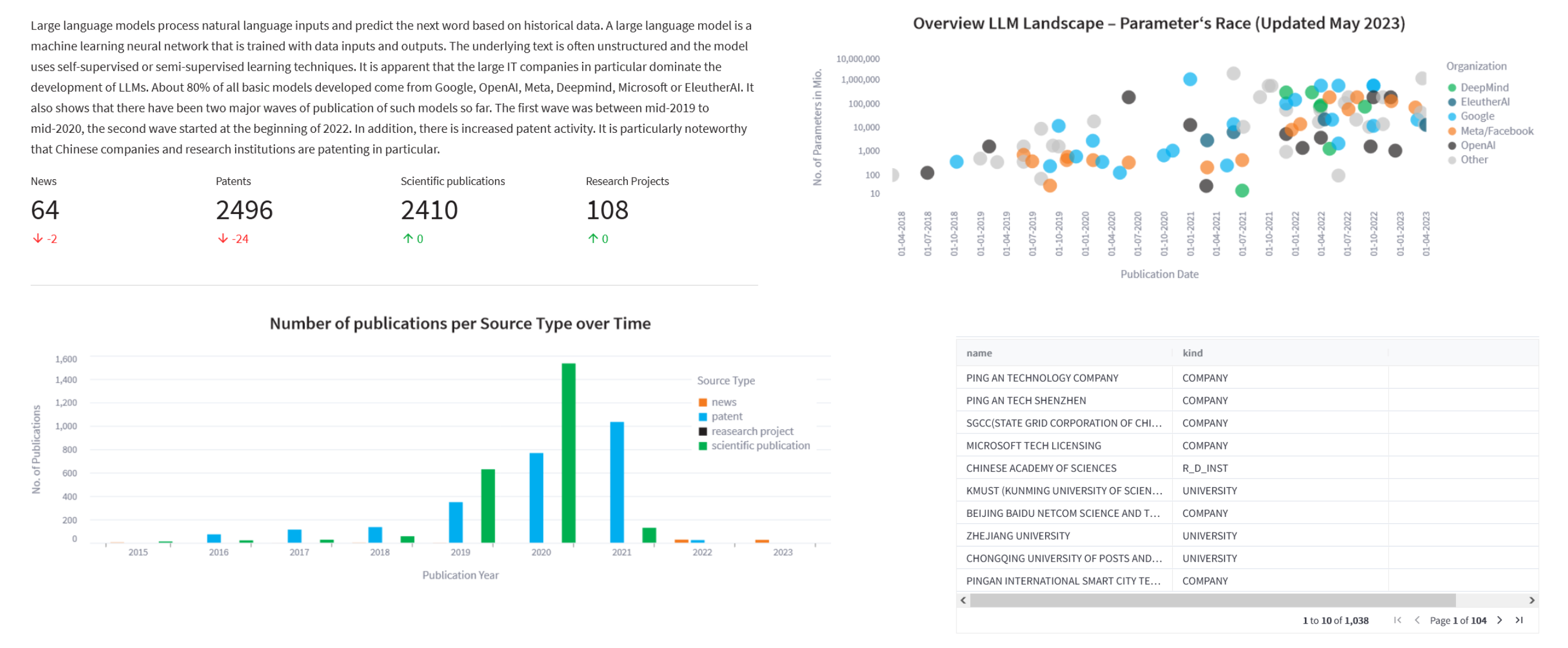Select CHONGQING UNIVERSITY OF POSTS row
Viewport: 1568px width, 648px height.
[x=1247, y=558]
